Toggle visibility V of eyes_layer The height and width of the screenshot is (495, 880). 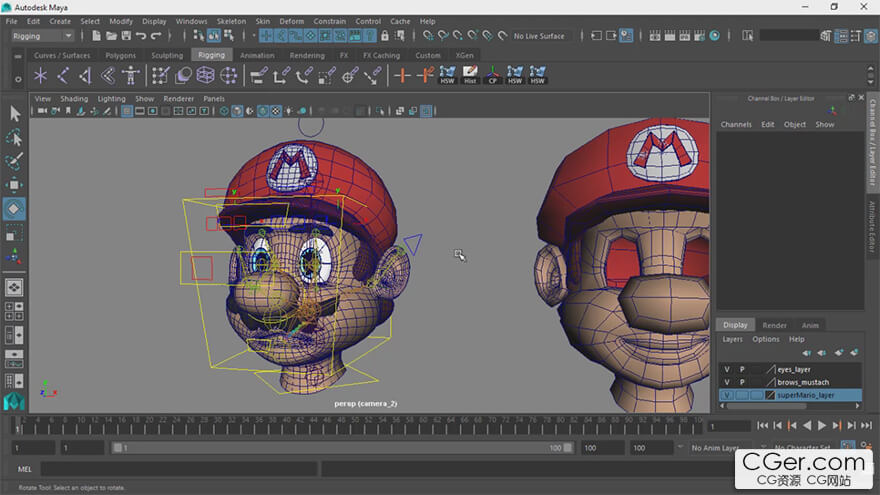727,369
